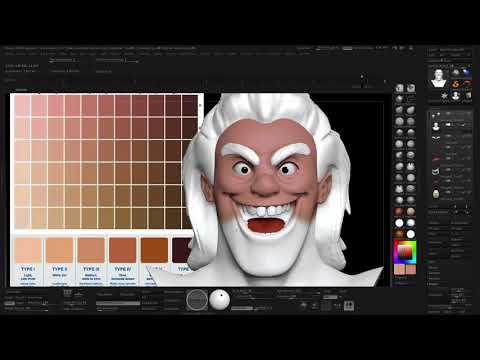Sample the Type III skin tone swatch
Screen dimensions: 480x360
pyautogui.click(x=91, y=250)
